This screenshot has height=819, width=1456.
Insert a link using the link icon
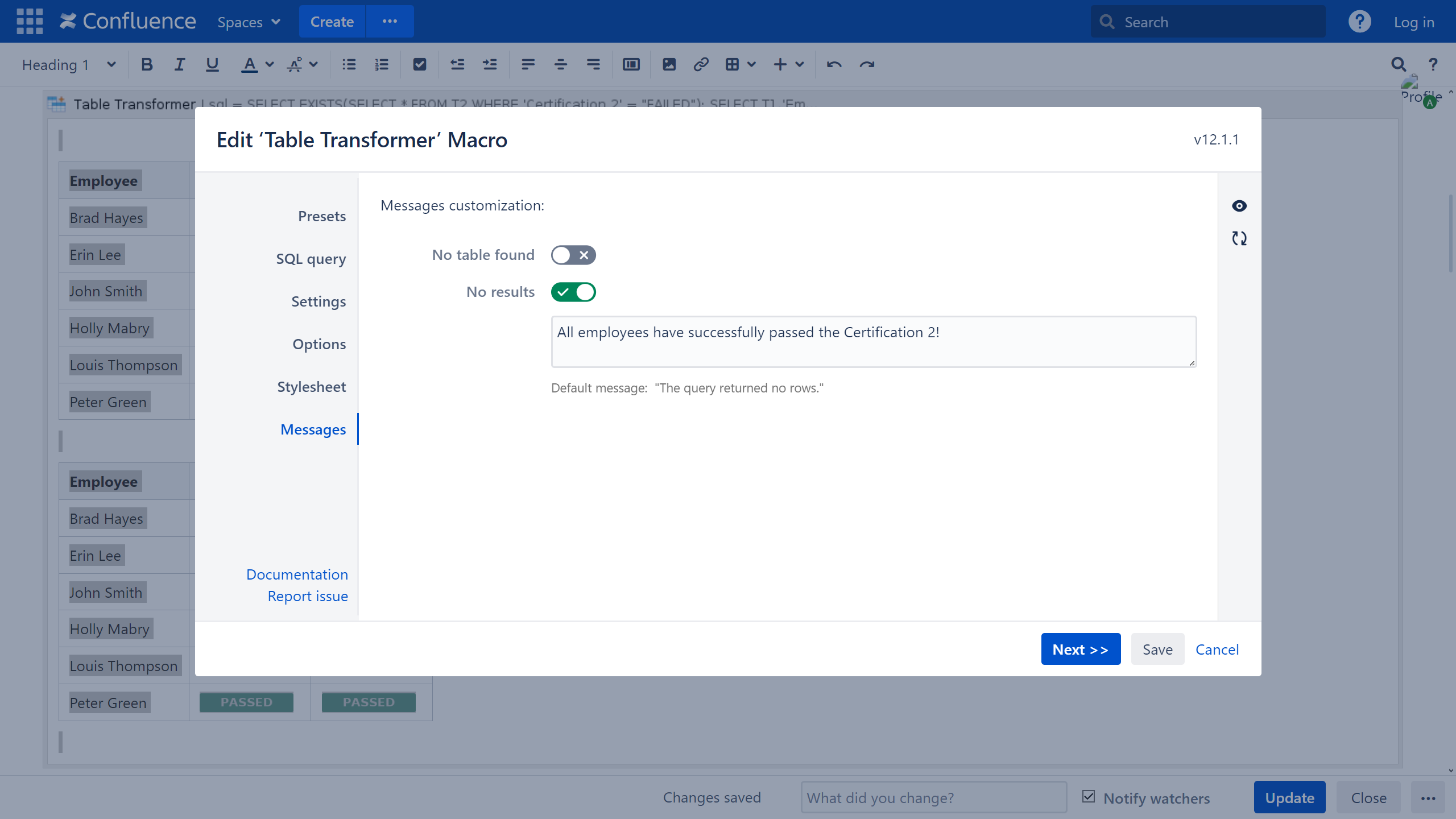(x=701, y=65)
